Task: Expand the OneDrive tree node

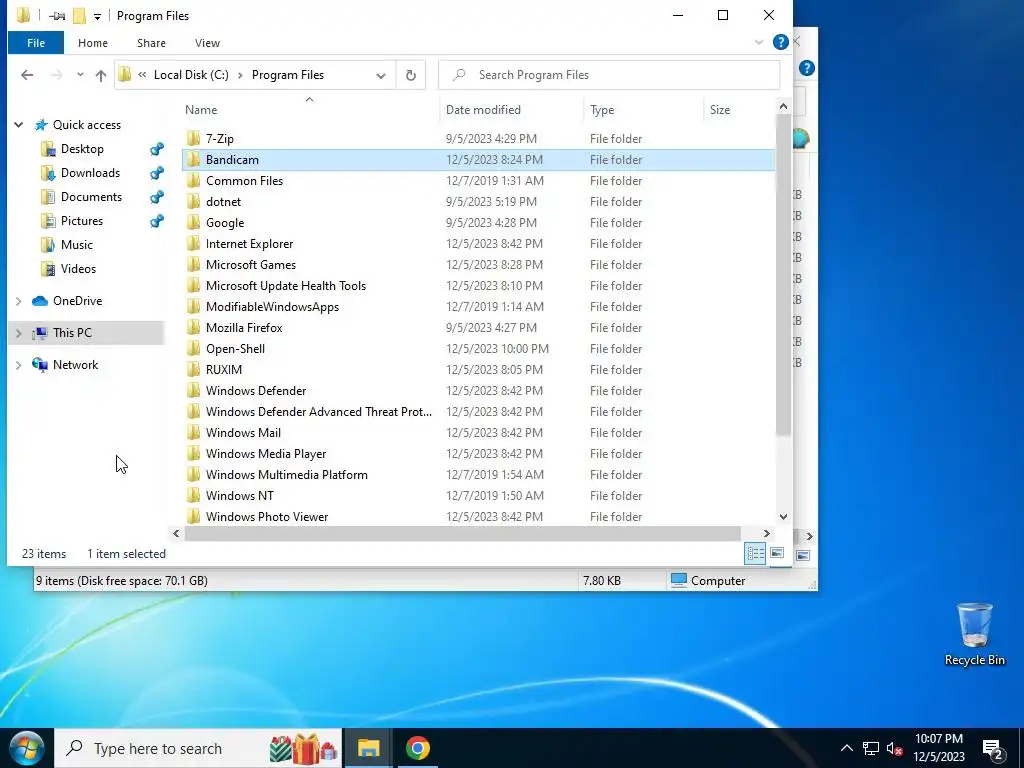Action: [19, 301]
